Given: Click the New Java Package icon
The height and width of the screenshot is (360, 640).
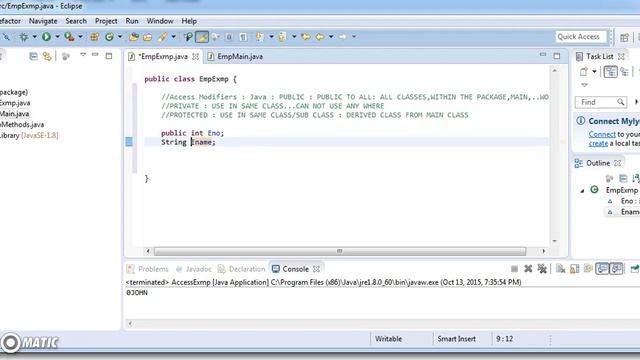Looking at the screenshot, I should coord(95,37).
